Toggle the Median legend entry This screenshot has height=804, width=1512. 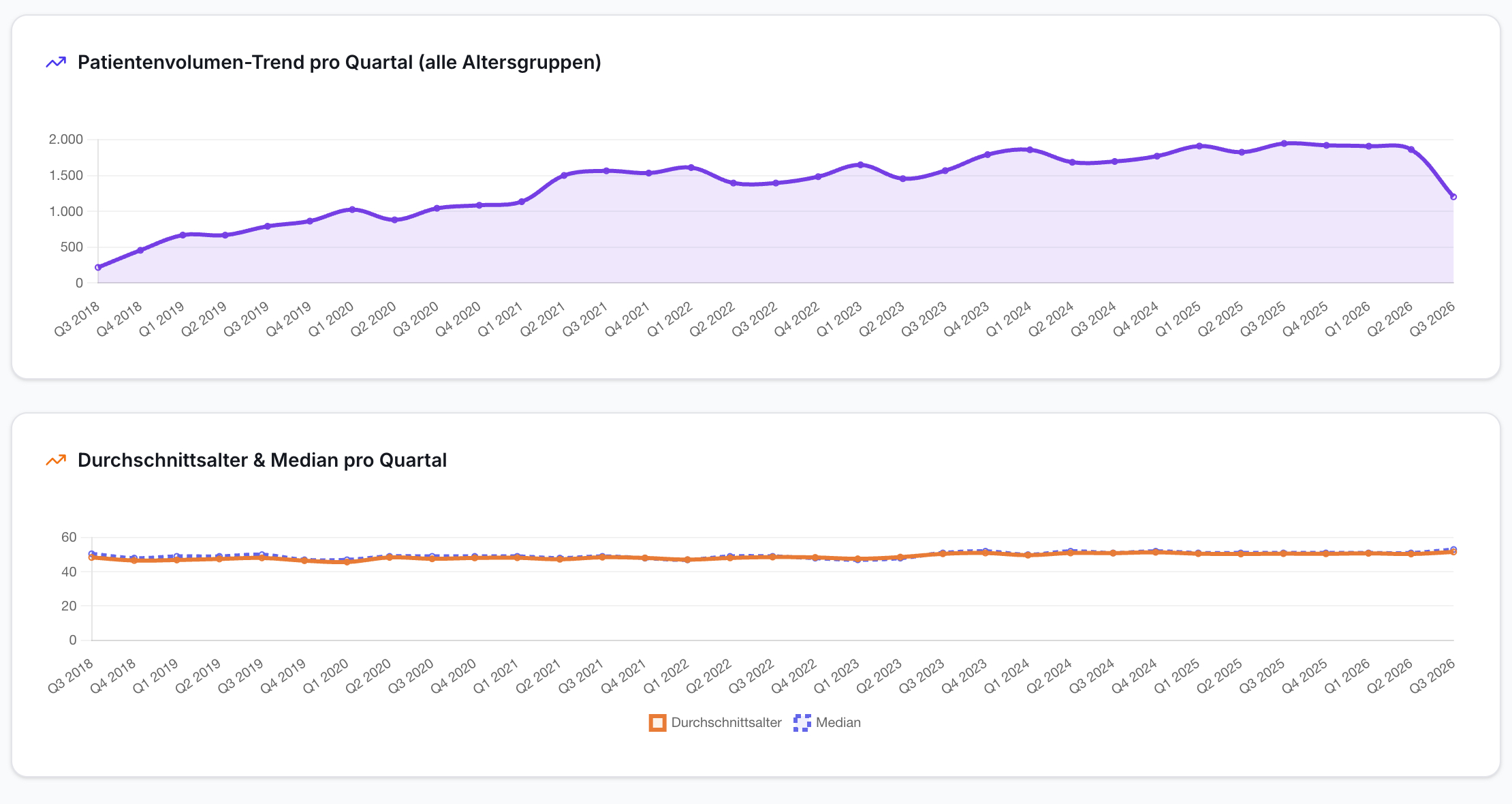click(x=827, y=722)
